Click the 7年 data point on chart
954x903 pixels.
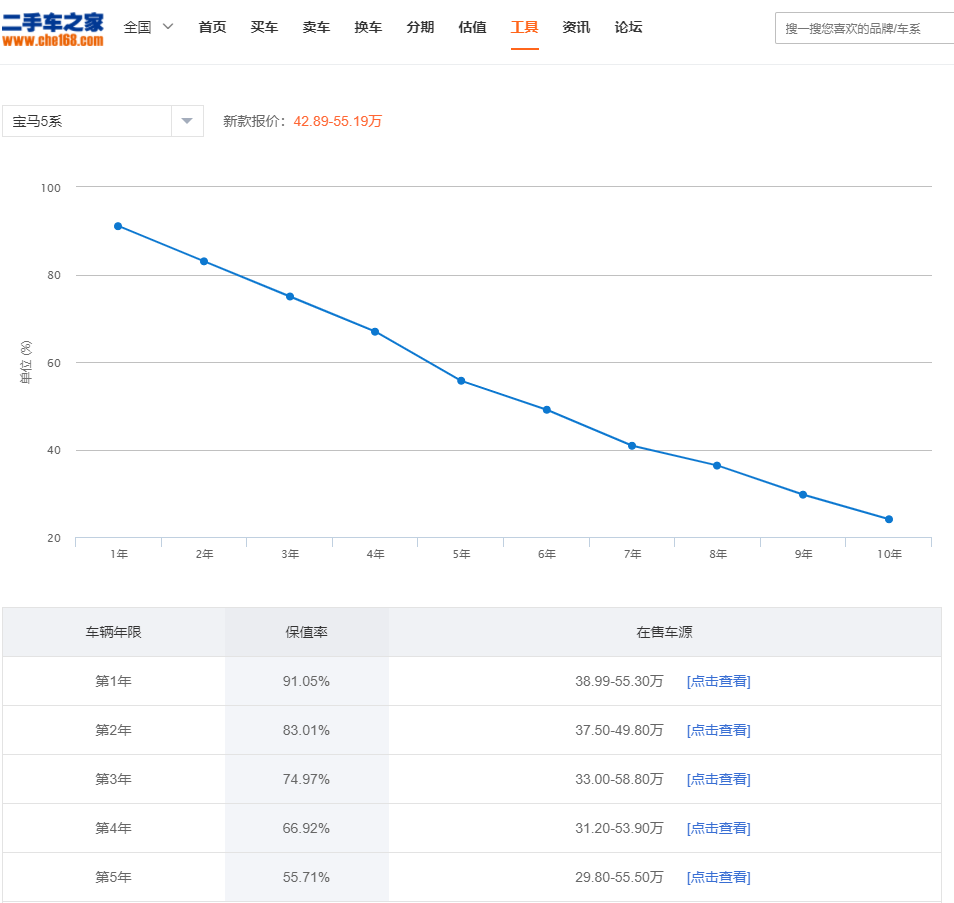[632, 446]
